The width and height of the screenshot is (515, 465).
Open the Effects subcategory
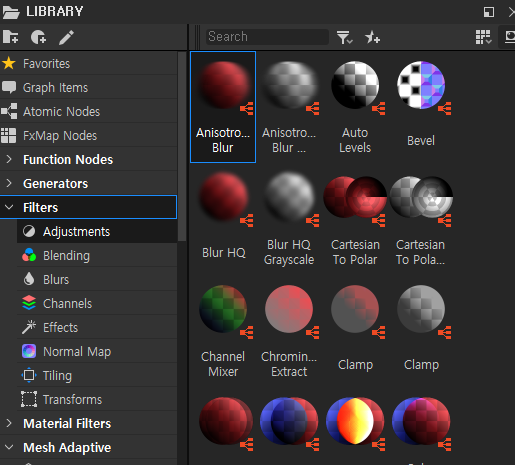(x=97, y=327)
